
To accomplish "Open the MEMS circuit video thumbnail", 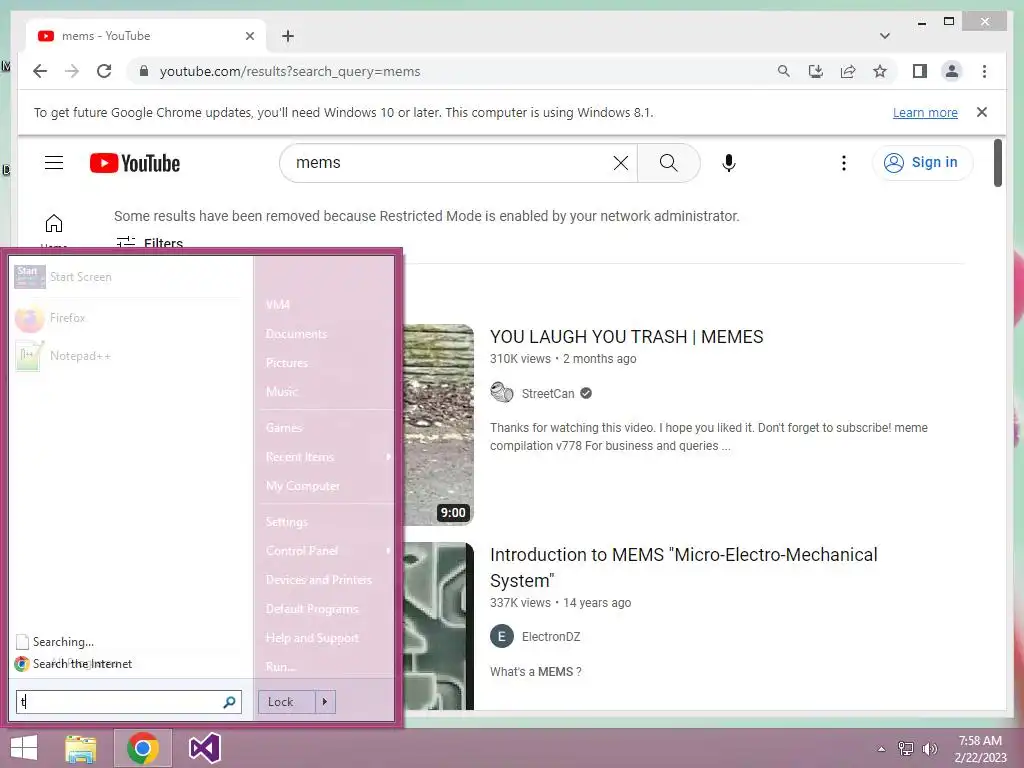I will (x=438, y=626).
